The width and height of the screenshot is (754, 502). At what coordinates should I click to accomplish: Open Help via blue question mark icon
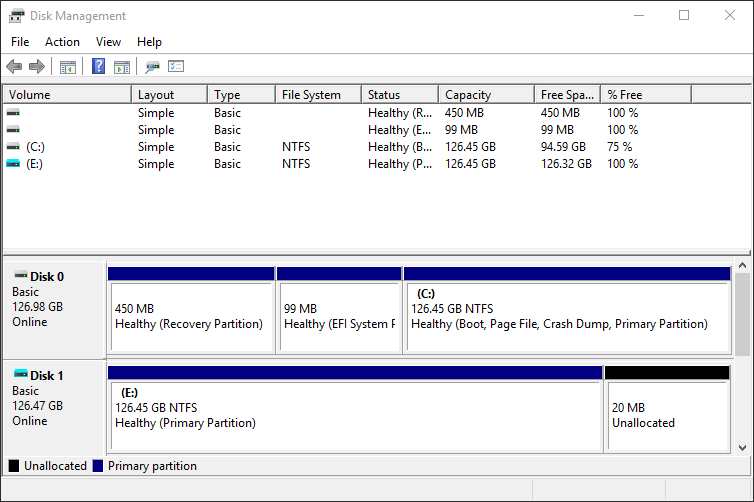[99, 67]
